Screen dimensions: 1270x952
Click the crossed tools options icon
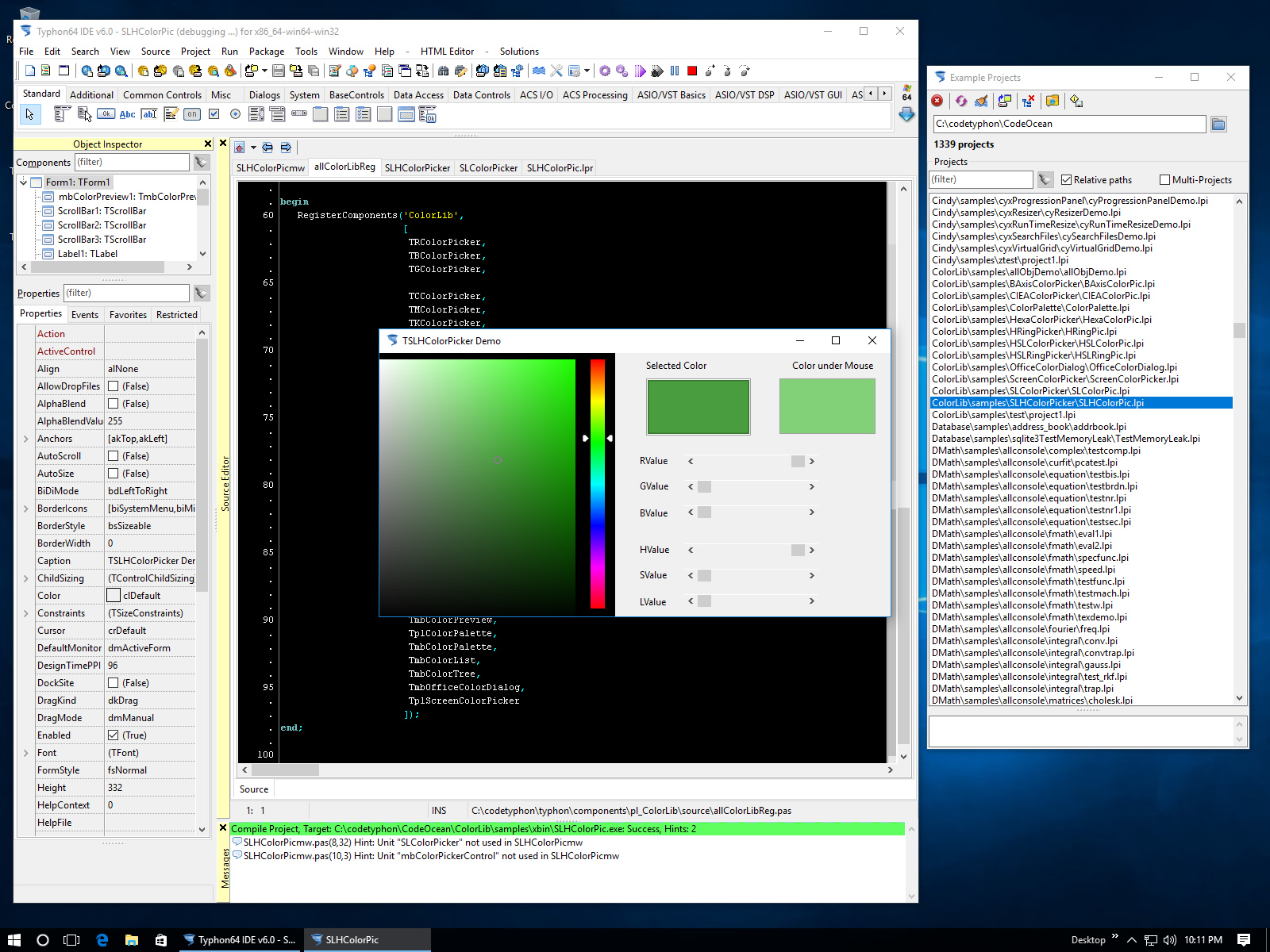point(556,71)
